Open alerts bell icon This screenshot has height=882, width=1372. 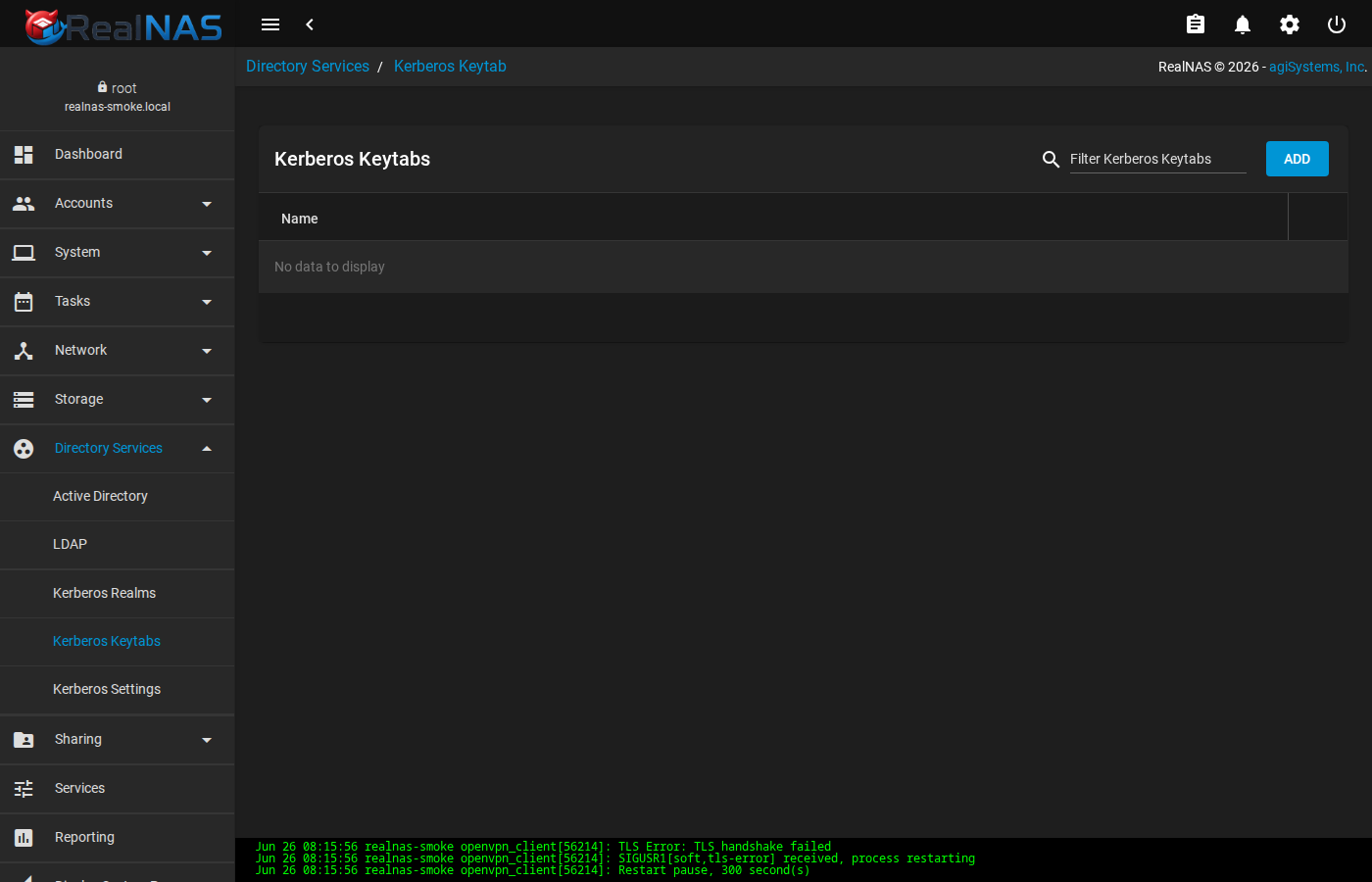1243,24
